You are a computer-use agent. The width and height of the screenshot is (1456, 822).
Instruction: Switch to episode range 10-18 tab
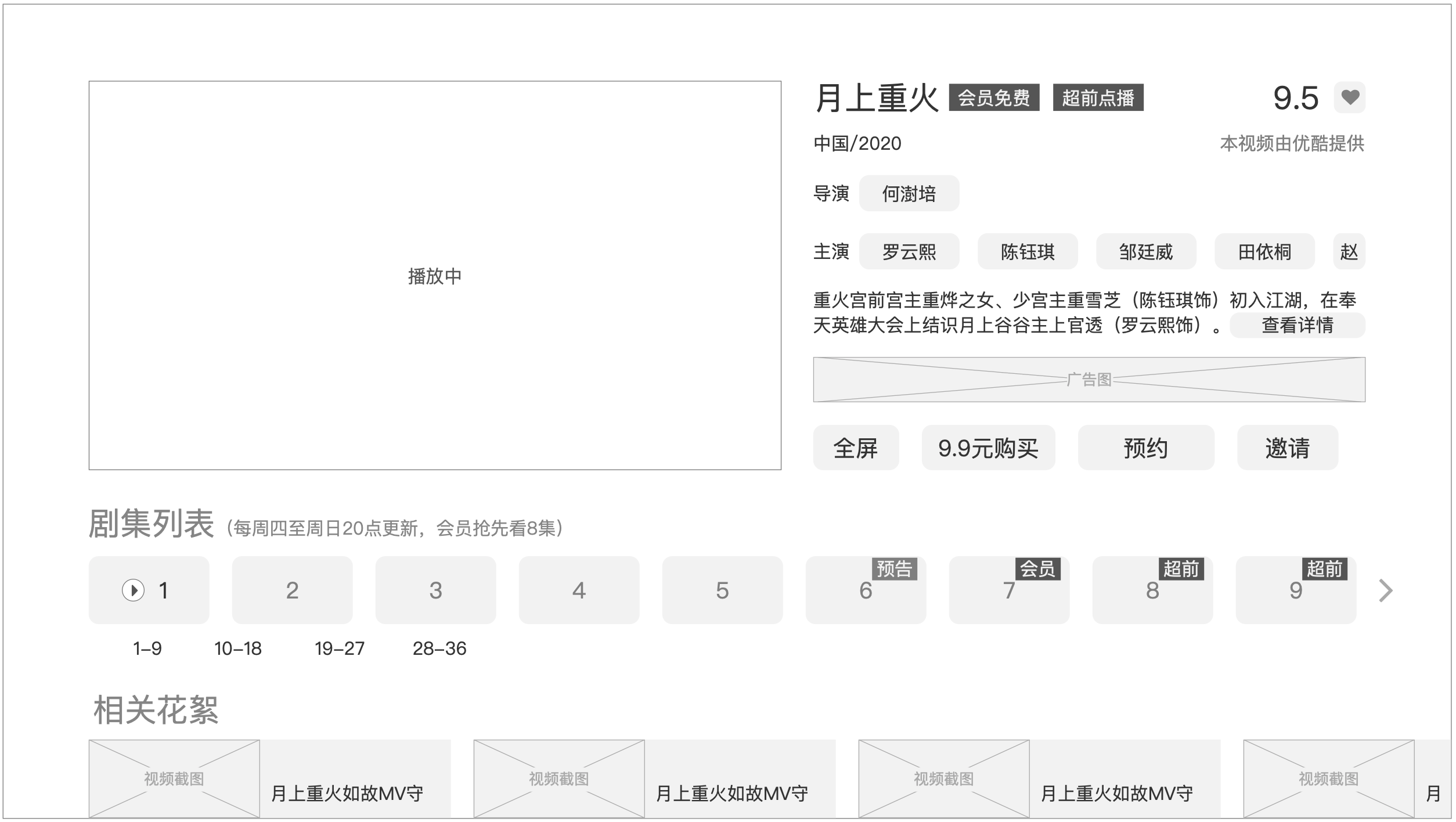pyautogui.click(x=238, y=648)
